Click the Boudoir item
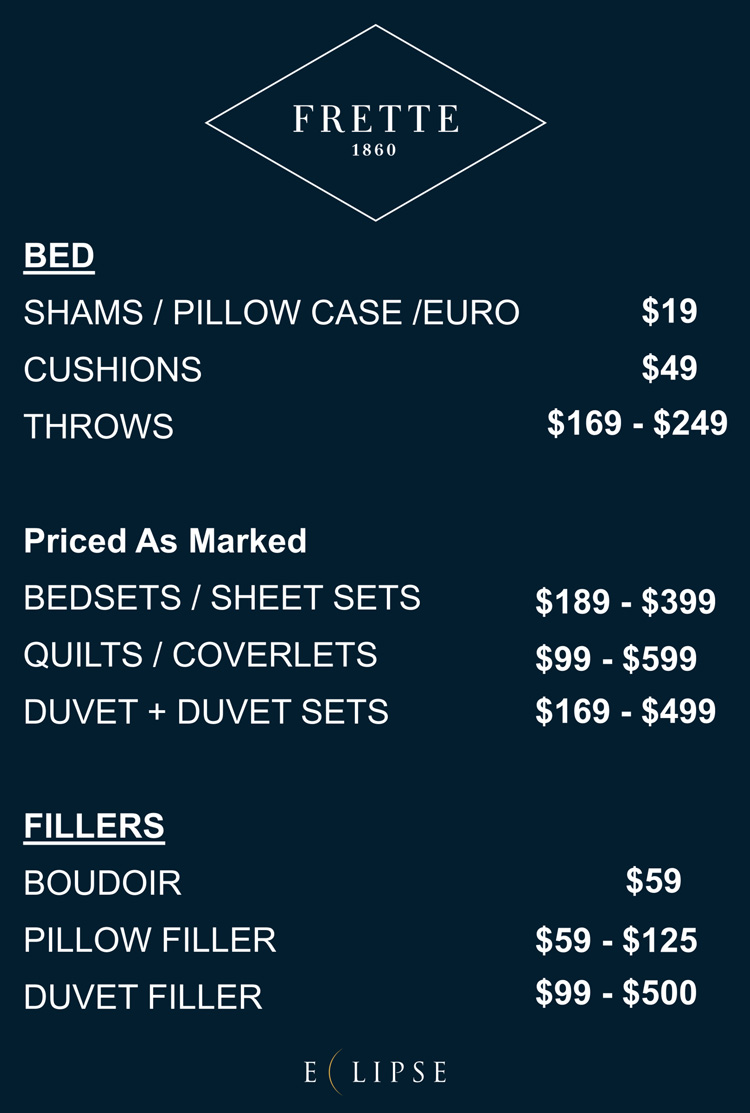This screenshot has width=750, height=1113. tap(102, 883)
